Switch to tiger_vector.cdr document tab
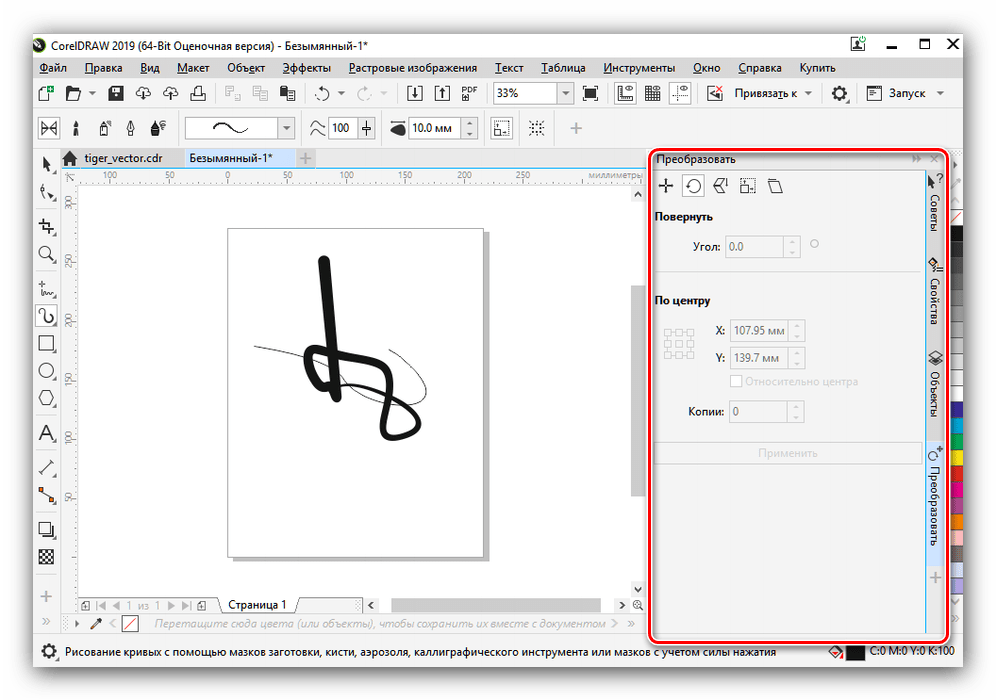 [122, 158]
